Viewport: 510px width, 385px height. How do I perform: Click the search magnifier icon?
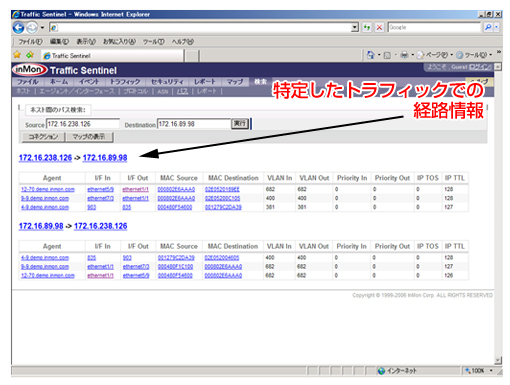pyautogui.click(x=488, y=27)
